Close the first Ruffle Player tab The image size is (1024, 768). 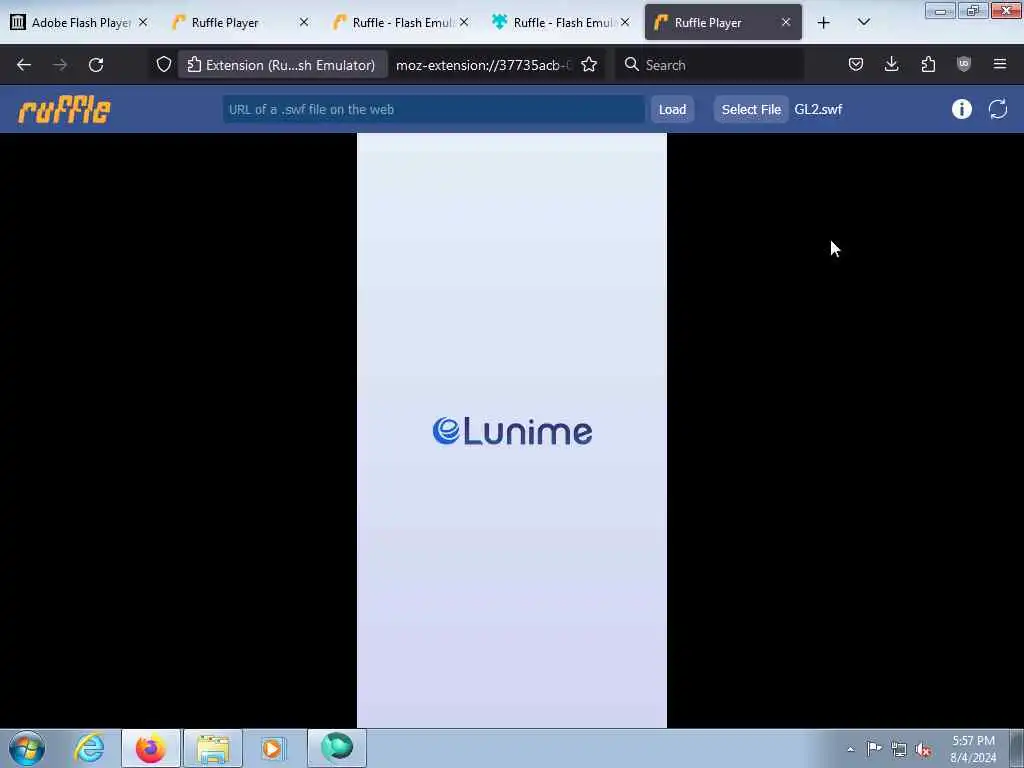(304, 22)
